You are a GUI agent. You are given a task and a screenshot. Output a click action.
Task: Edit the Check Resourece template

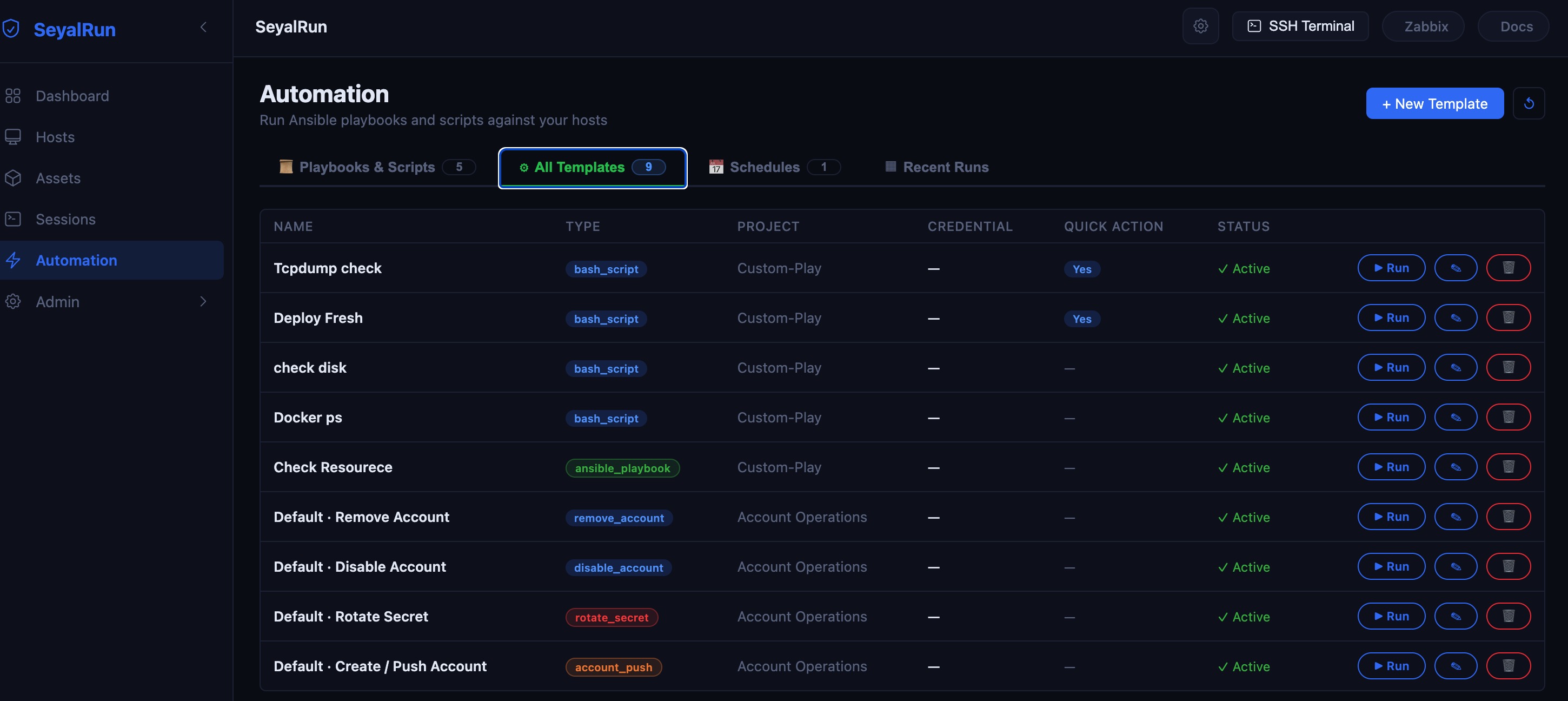coord(1456,467)
